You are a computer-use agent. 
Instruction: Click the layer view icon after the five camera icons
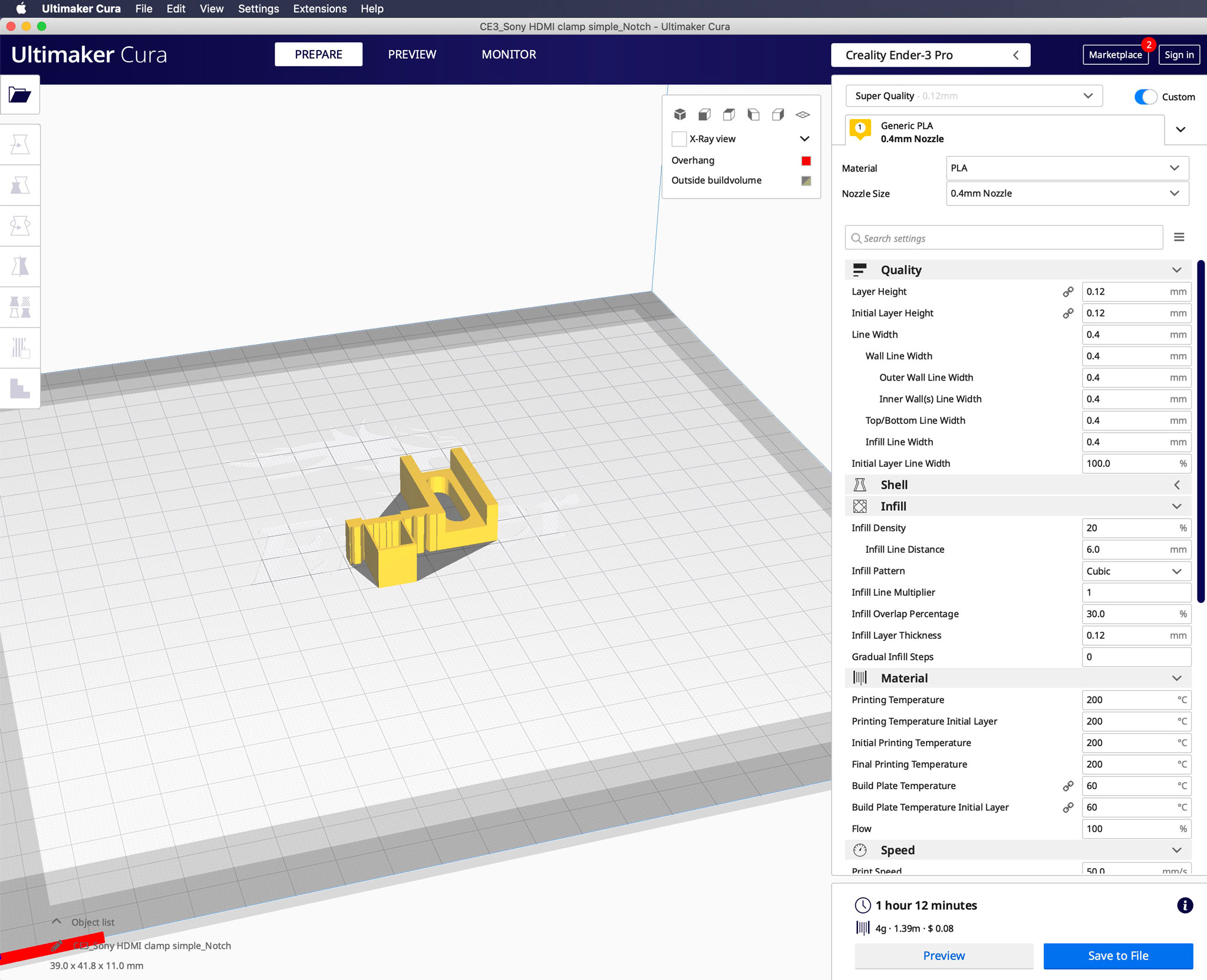[x=803, y=114]
